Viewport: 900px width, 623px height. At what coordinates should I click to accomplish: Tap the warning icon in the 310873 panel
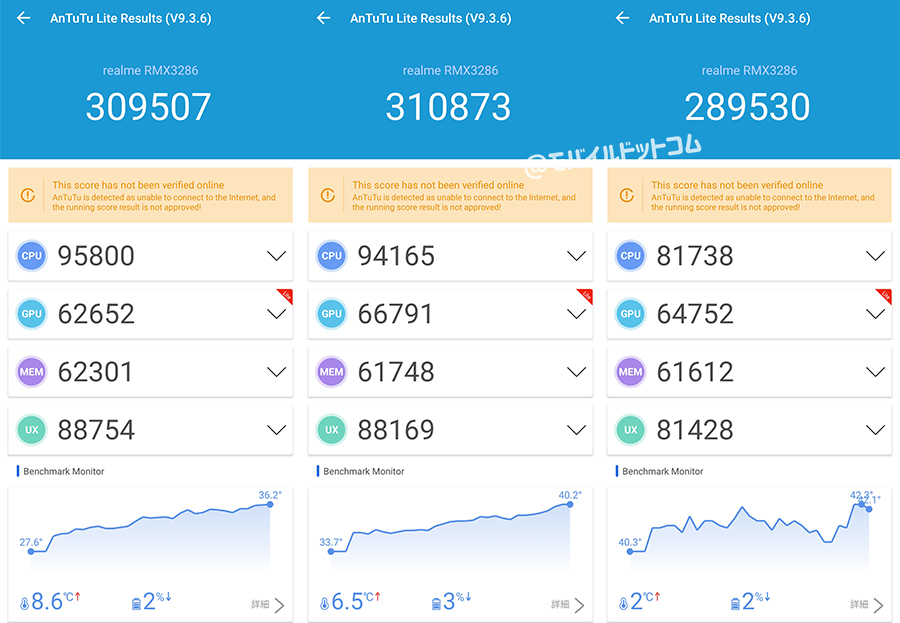[x=328, y=195]
